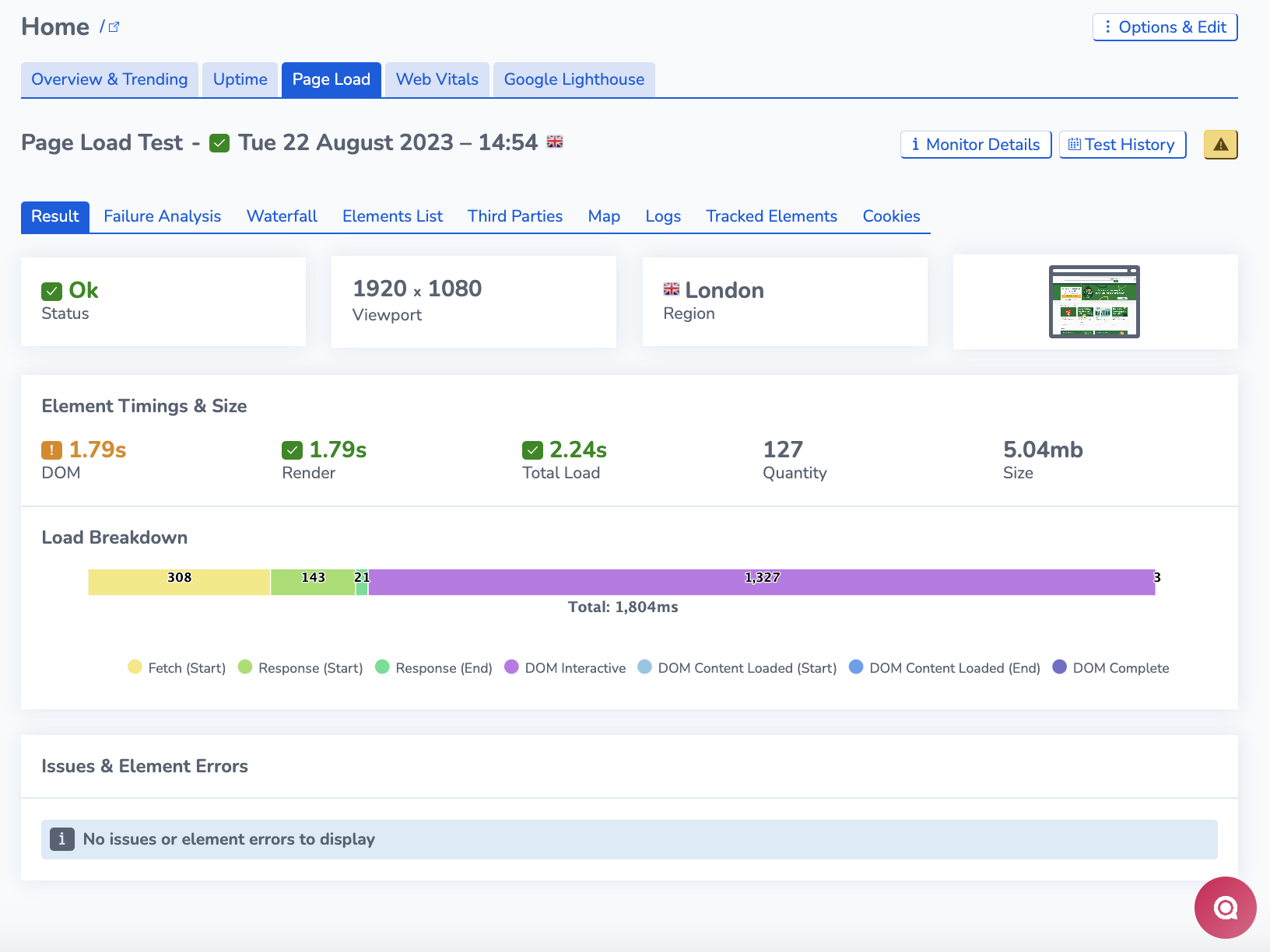1270x952 pixels.
Task: Click the London region flag icon
Action: point(672,289)
